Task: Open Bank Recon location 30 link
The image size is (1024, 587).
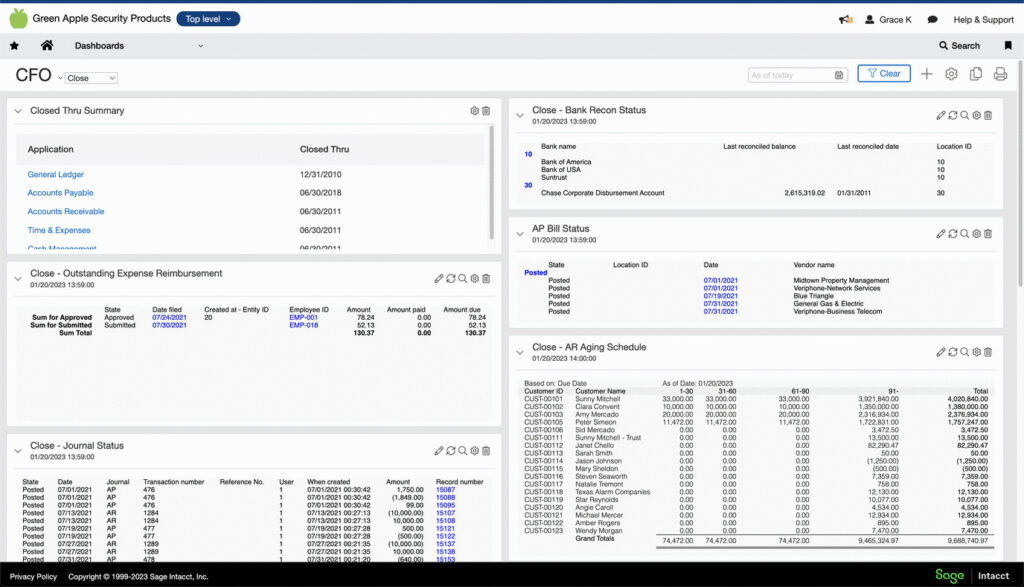Action: pos(528,185)
